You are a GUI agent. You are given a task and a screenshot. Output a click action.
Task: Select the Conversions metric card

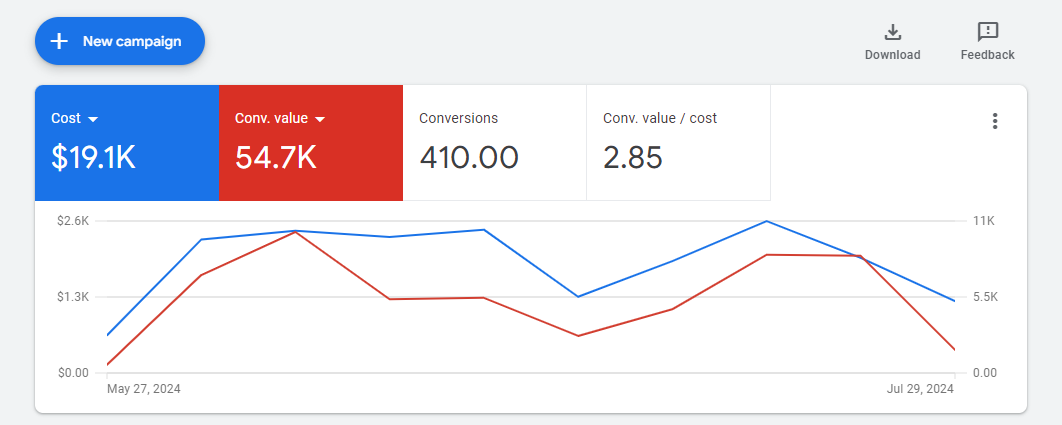pyautogui.click(x=494, y=143)
